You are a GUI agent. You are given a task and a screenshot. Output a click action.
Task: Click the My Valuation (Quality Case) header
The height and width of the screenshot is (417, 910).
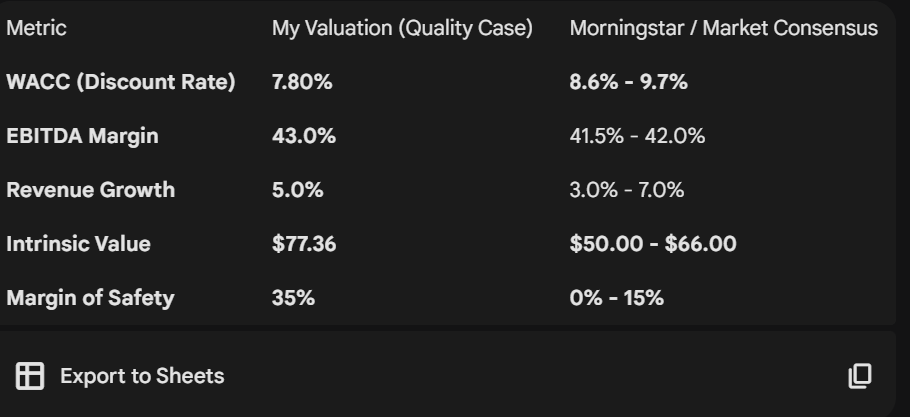401,29
